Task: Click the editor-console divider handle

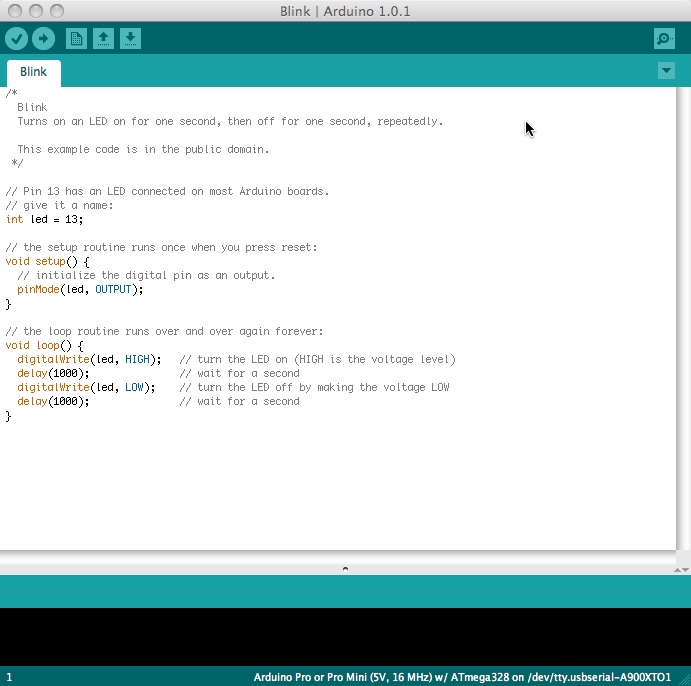Action: 345,568
